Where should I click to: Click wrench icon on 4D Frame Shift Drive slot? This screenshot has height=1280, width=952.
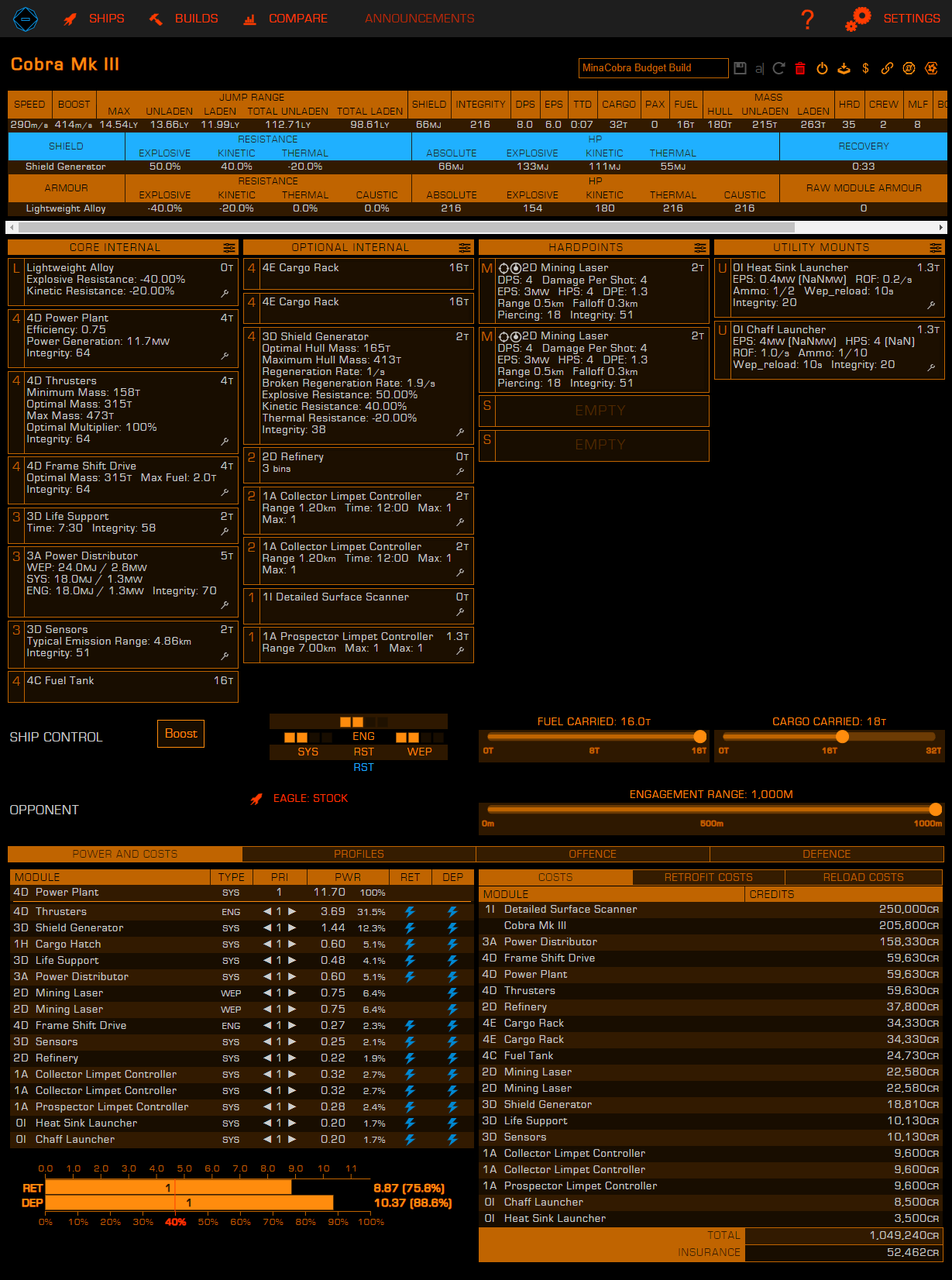click(x=225, y=492)
